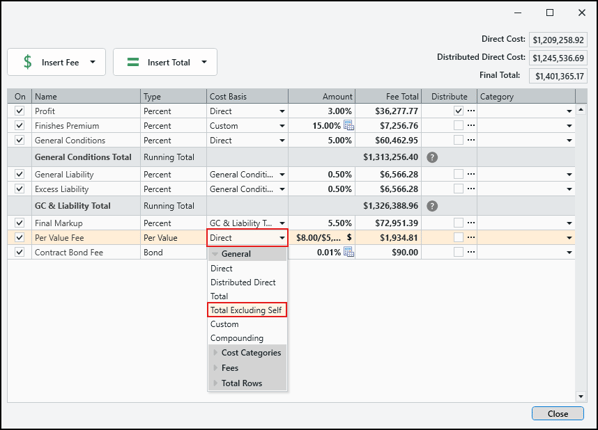The height and width of the screenshot is (430, 598).
Task: Toggle the On checkbox for Finishes Premium
Action: pyautogui.click(x=19, y=126)
